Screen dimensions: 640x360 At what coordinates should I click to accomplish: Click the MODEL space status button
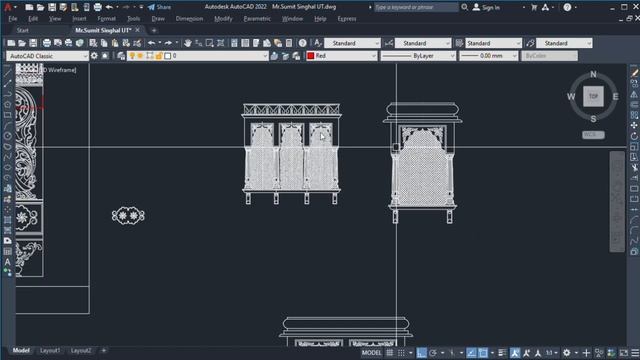[x=371, y=353]
